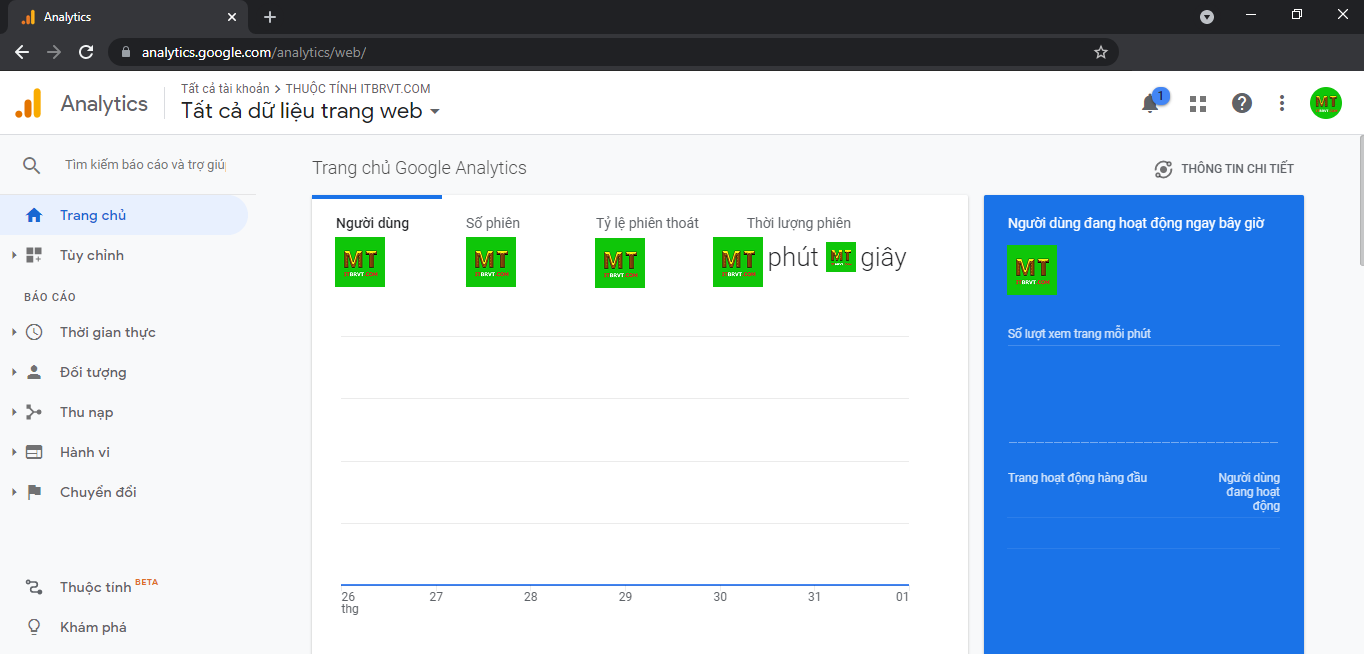Click the Trang hoạt động hàng đầu label
1364x654 pixels.
(x=1077, y=478)
